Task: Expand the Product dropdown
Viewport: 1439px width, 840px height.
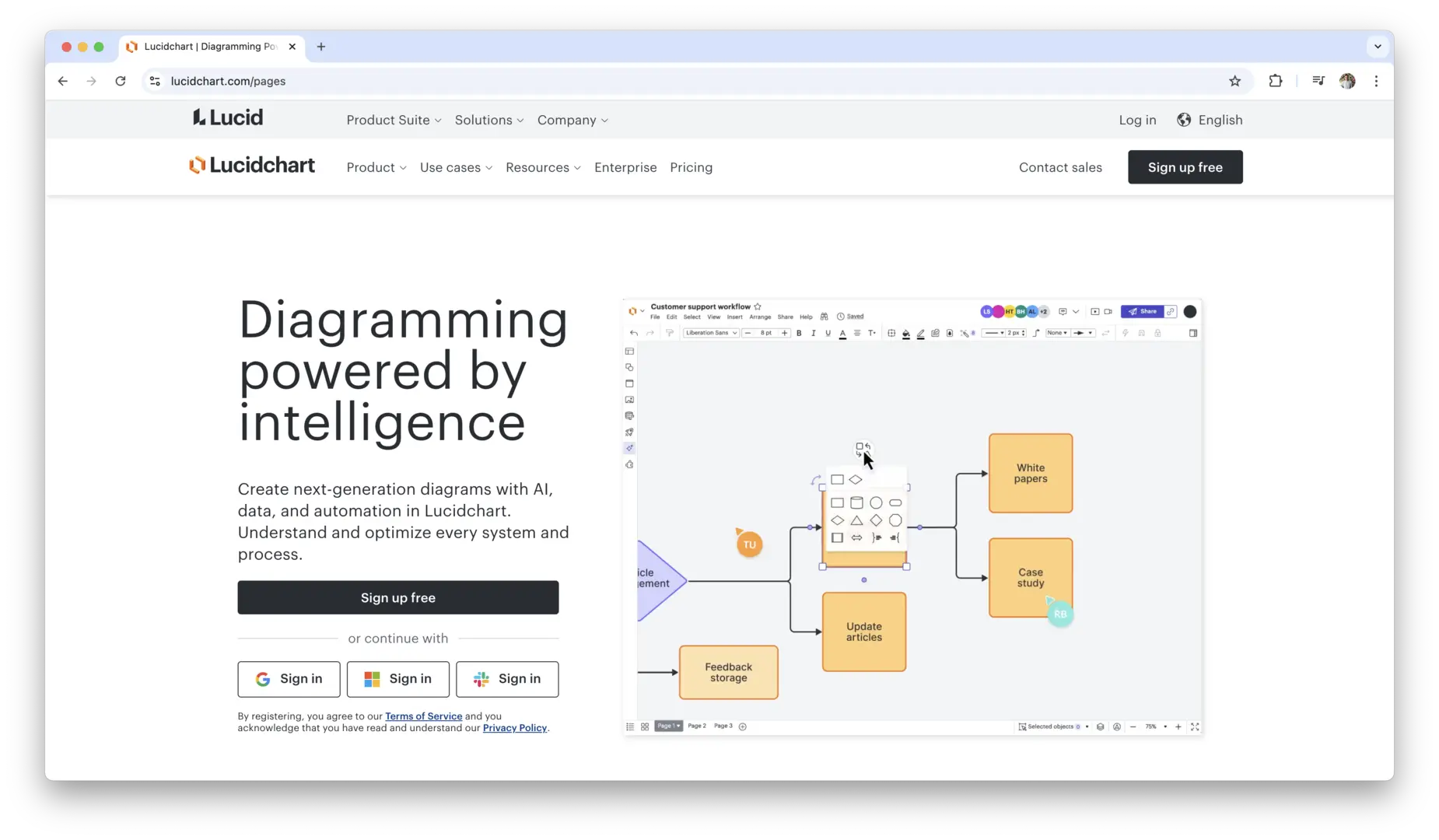Action: 376,167
